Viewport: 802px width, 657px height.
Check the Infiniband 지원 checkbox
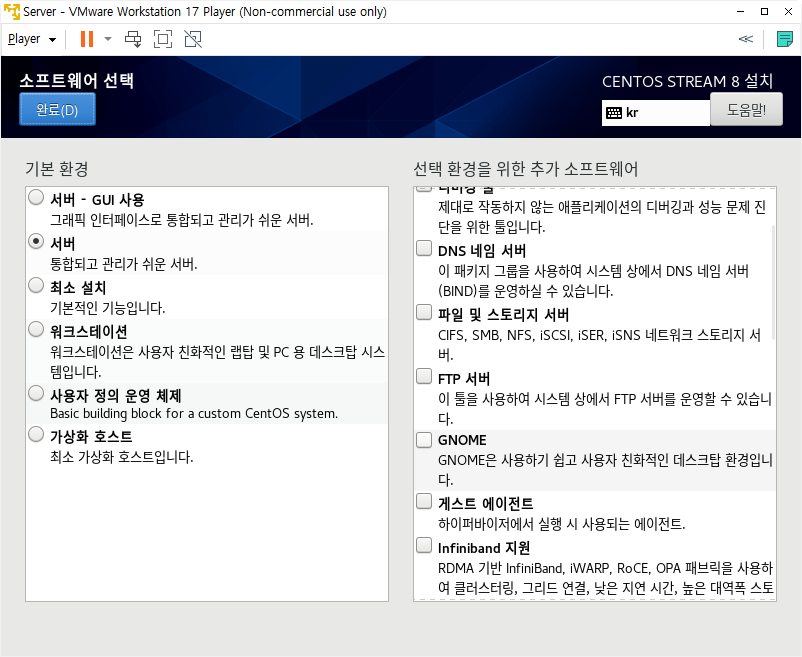point(424,546)
